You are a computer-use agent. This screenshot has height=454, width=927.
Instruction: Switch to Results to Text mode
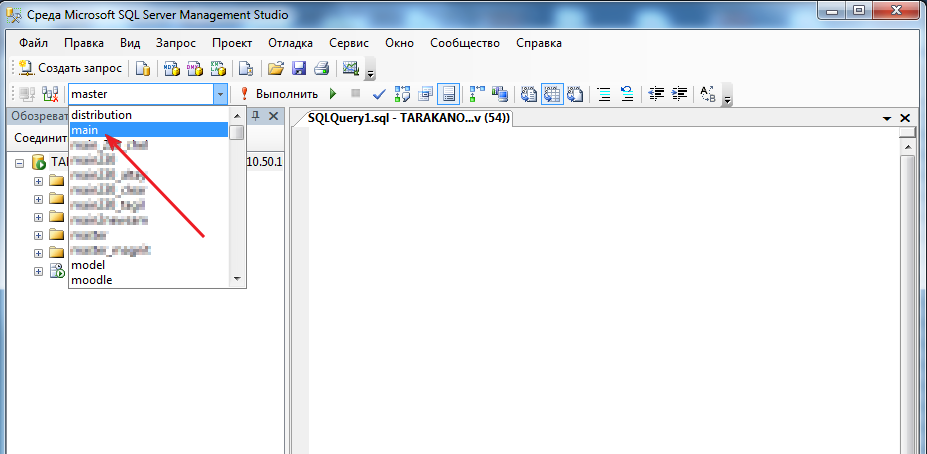529,93
